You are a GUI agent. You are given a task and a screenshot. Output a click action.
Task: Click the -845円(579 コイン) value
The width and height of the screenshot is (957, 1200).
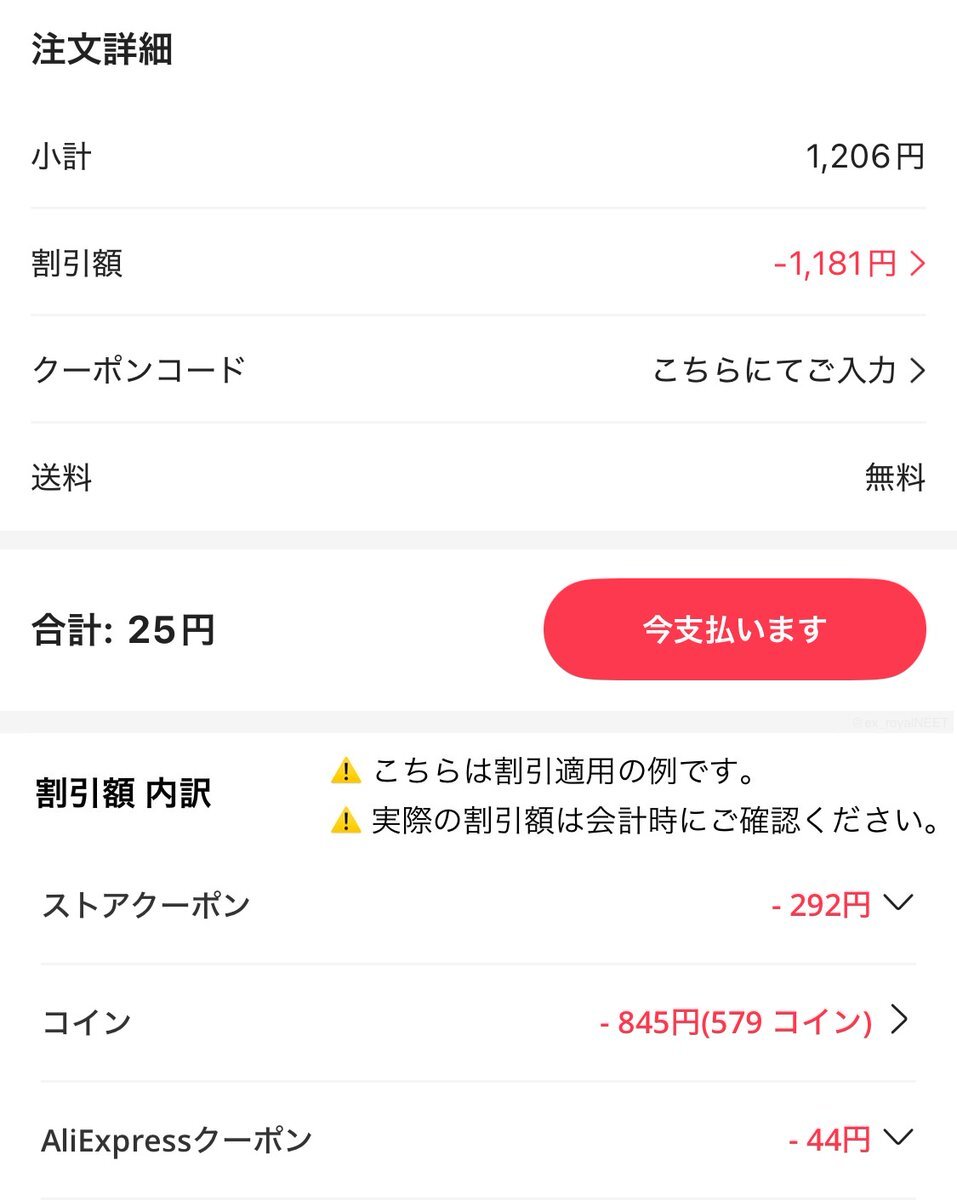pyautogui.click(x=736, y=1022)
